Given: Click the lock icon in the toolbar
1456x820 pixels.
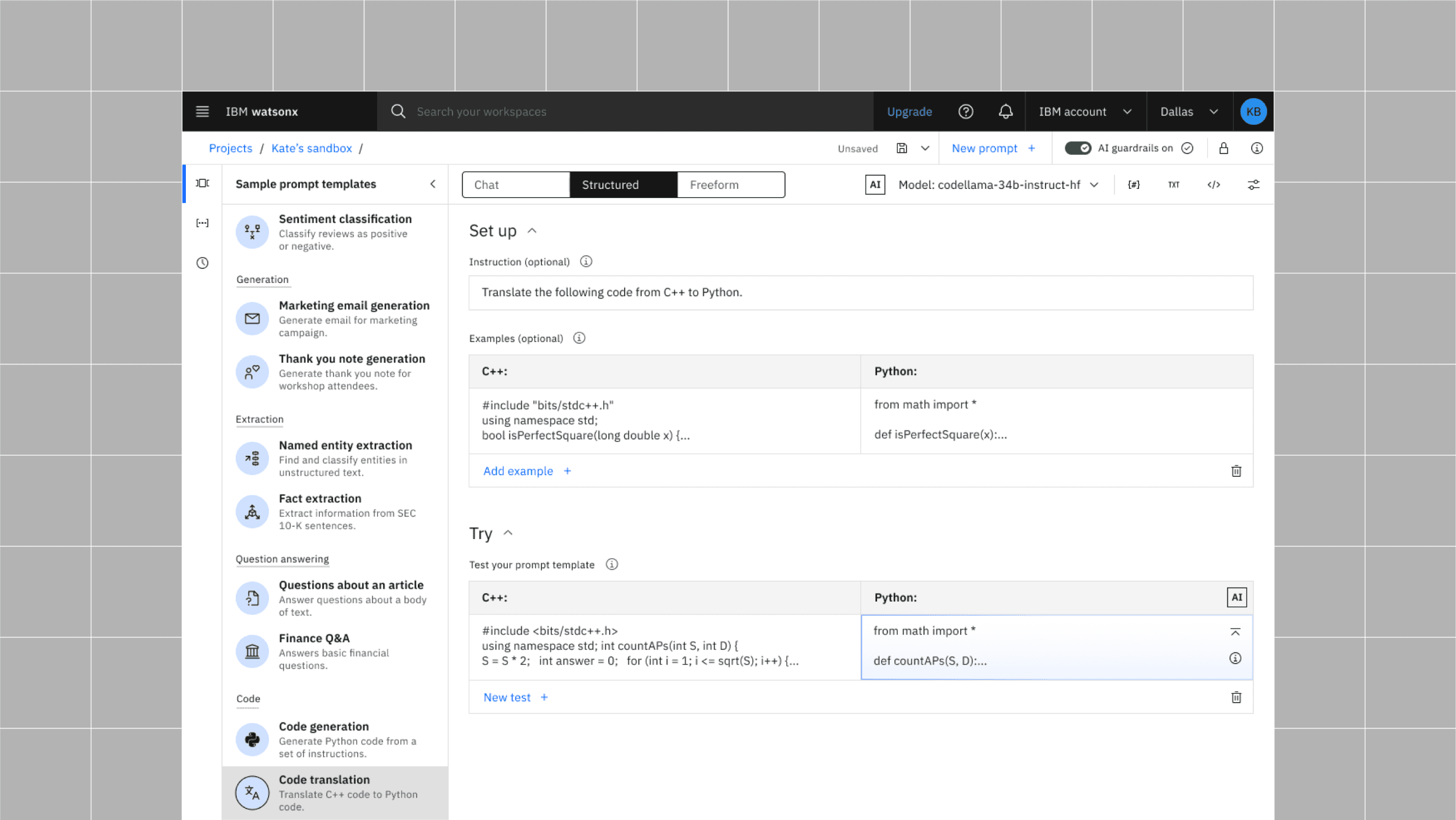Looking at the screenshot, I should point(1223,148).
